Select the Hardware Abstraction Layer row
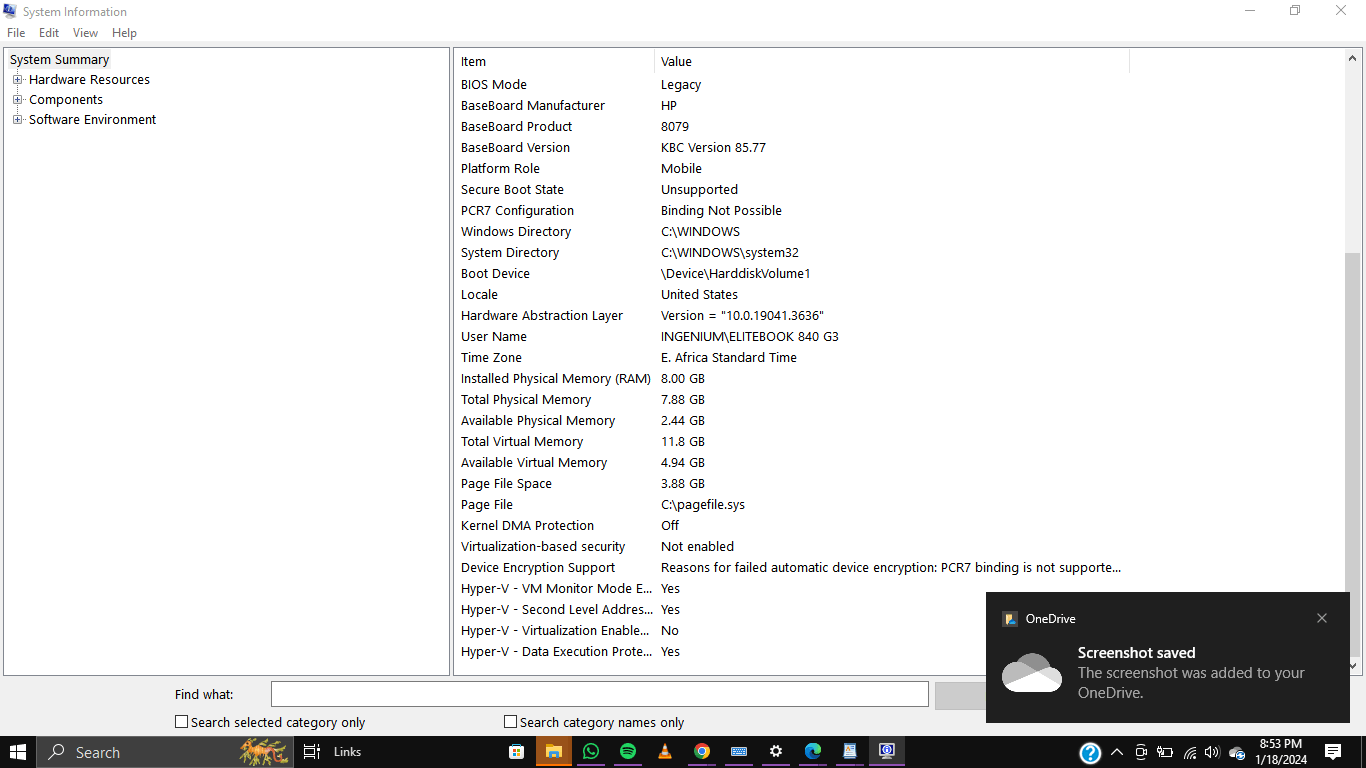Viewport: 1366px width, 768px height. coord(791,316)
